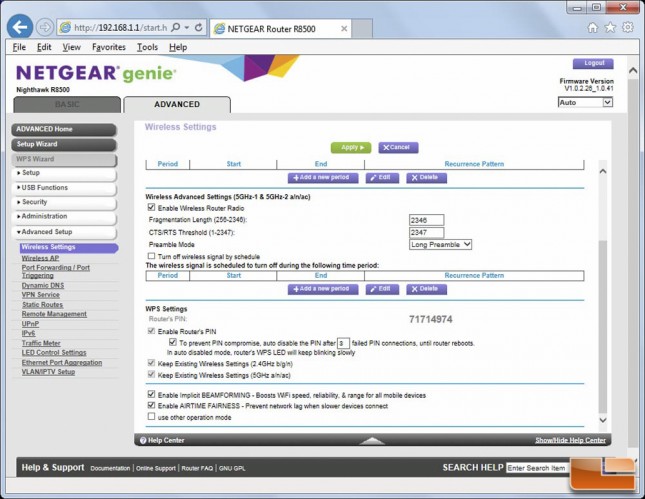Screen dimensions: 645x499
Task: Open browser home page icon
Action: click(592, 28)
